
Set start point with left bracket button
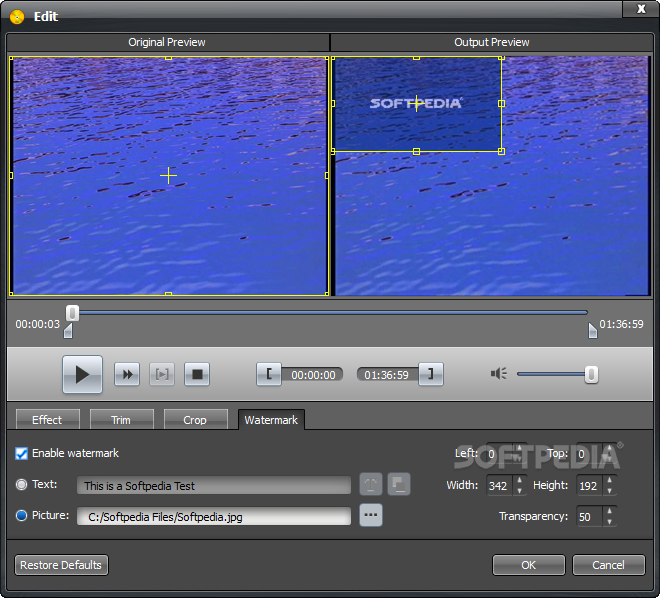pyautogui.click(x=269, y=374)
